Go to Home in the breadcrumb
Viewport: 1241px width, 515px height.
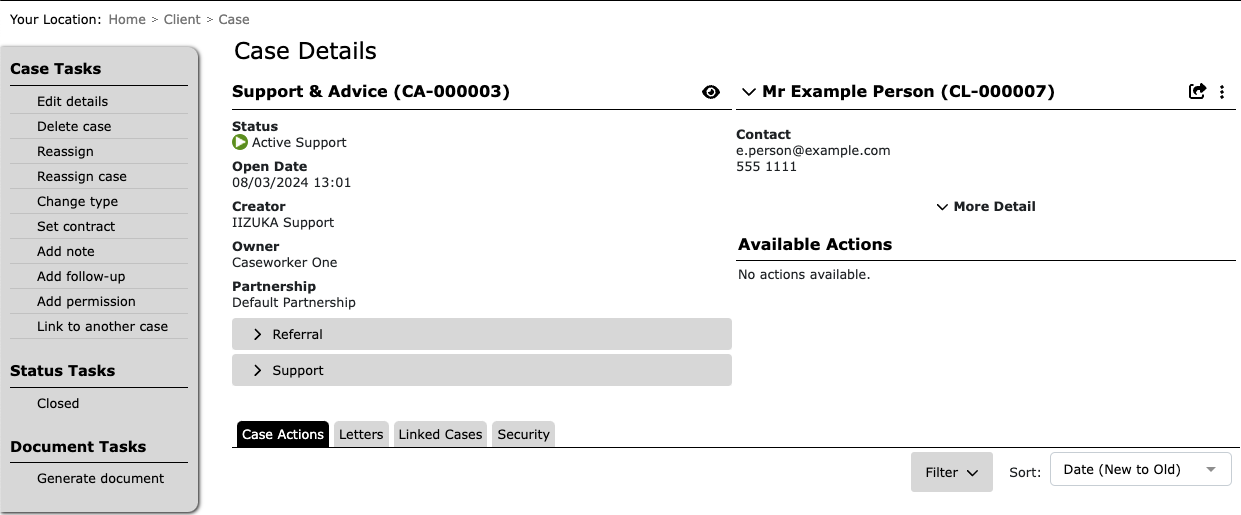tap(128, 19)
